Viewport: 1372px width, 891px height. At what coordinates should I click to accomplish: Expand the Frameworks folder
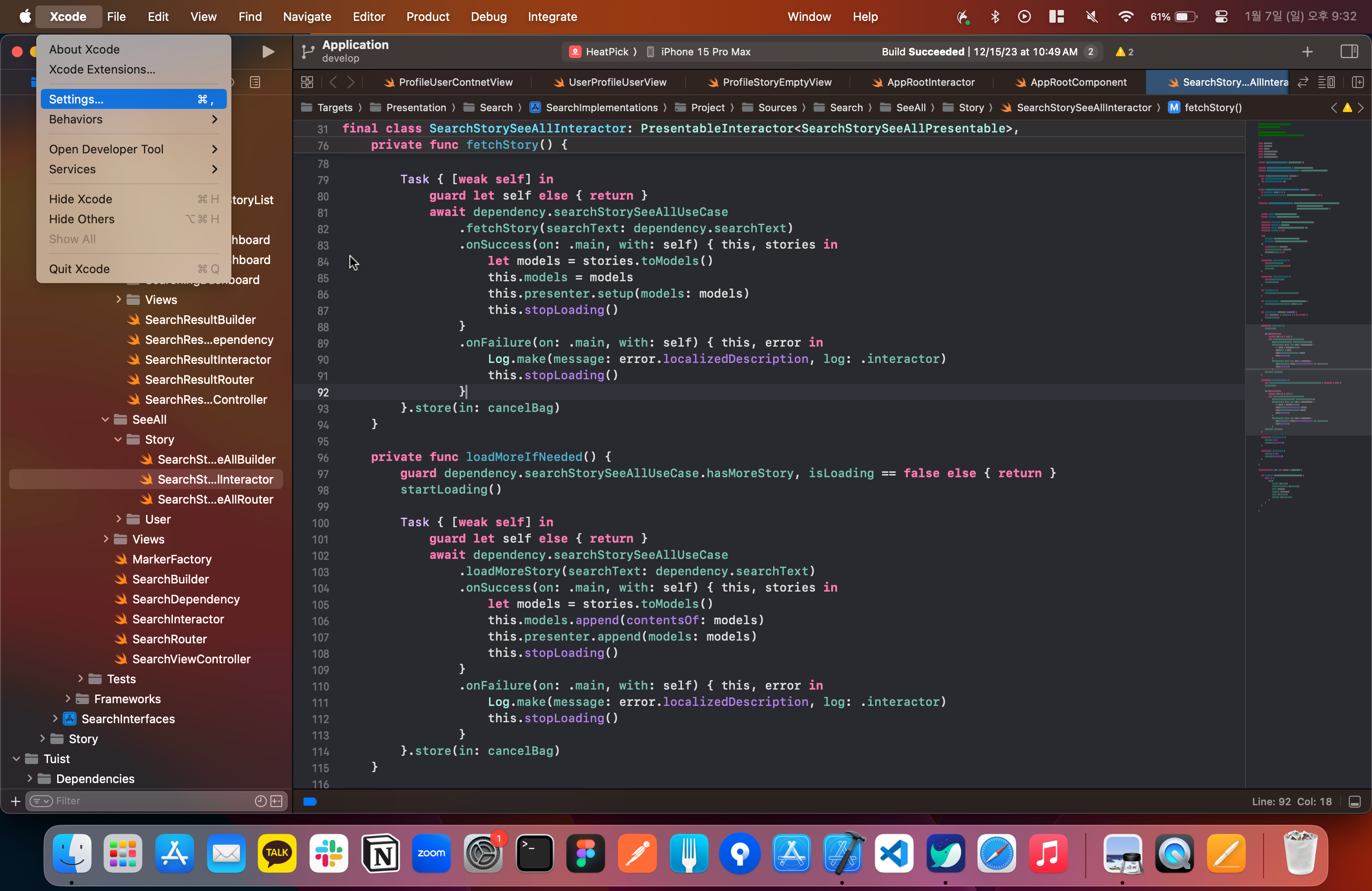tap(68, 699)
